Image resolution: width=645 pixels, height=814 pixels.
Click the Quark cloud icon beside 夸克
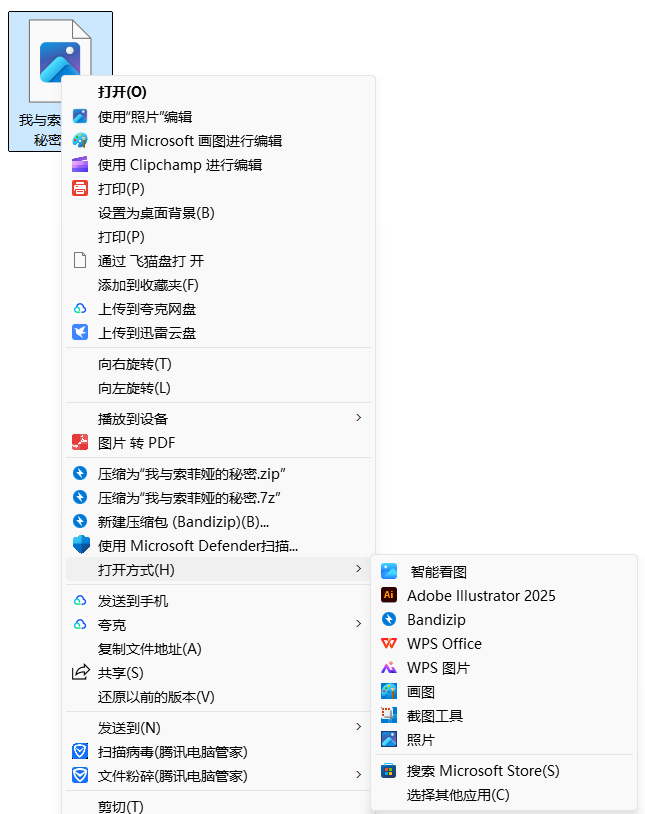coord(80,625)
